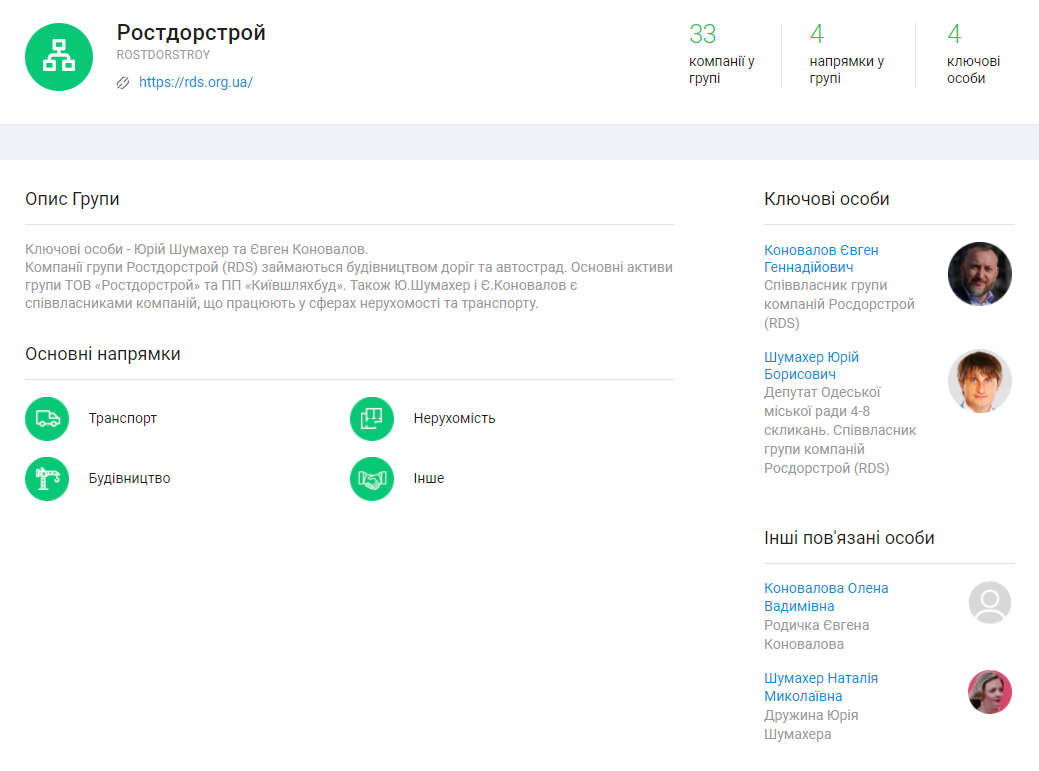Image resolution: width=1039 pixels, height=771 pixels.
Task: Click the 33 компанії у групі counter
Action: tap(721, 55)
